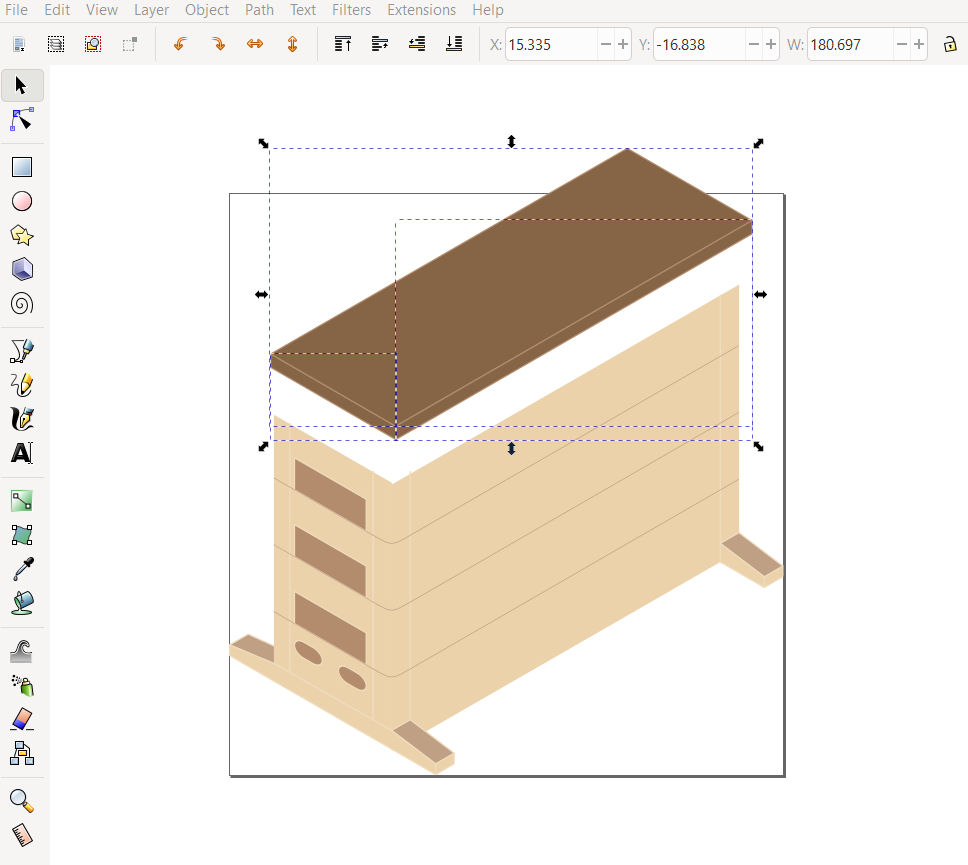Select the Text tool
968x865 pixels.
click(21, 453)
